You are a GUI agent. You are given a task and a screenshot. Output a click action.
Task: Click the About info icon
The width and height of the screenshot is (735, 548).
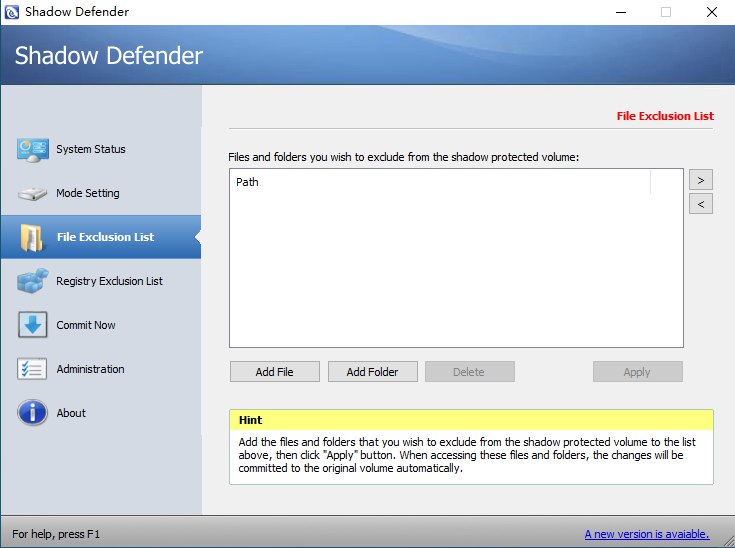(32, 413)
